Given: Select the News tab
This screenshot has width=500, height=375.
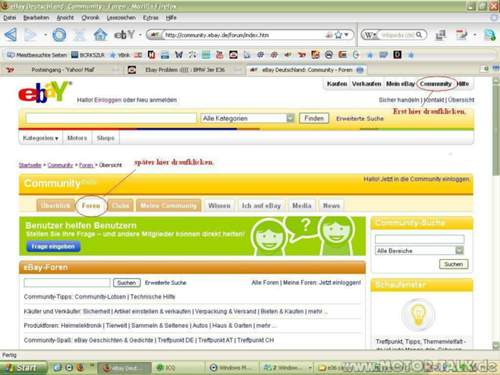Looking at the screenshot, I should [x=331, y=205].
